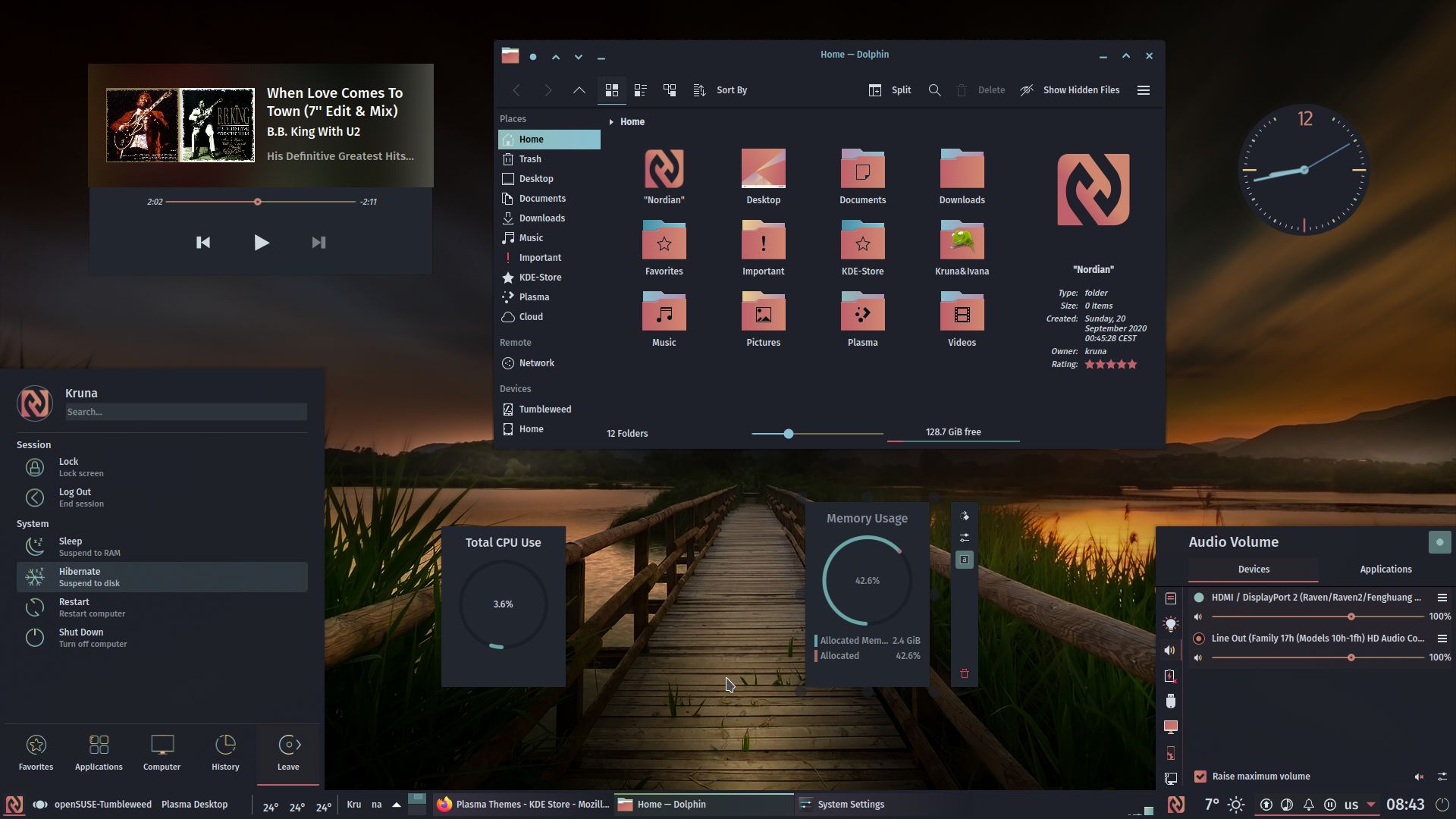Image resolution: width=1456 pixels, height=819 pixels.
Task: Open the Music folder in Dolphin's Places panel
Action: tap(531, 237)
